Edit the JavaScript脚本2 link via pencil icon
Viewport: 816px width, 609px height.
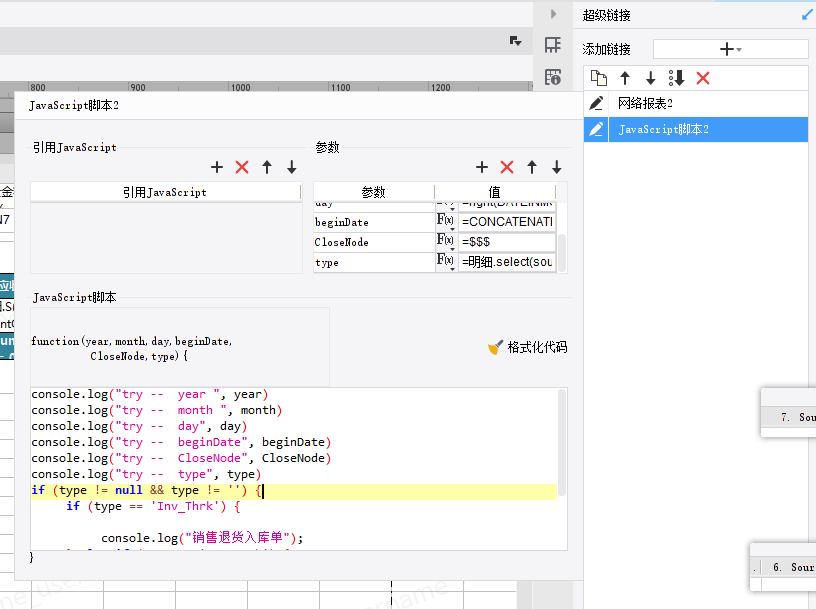[x=596, y=129]
